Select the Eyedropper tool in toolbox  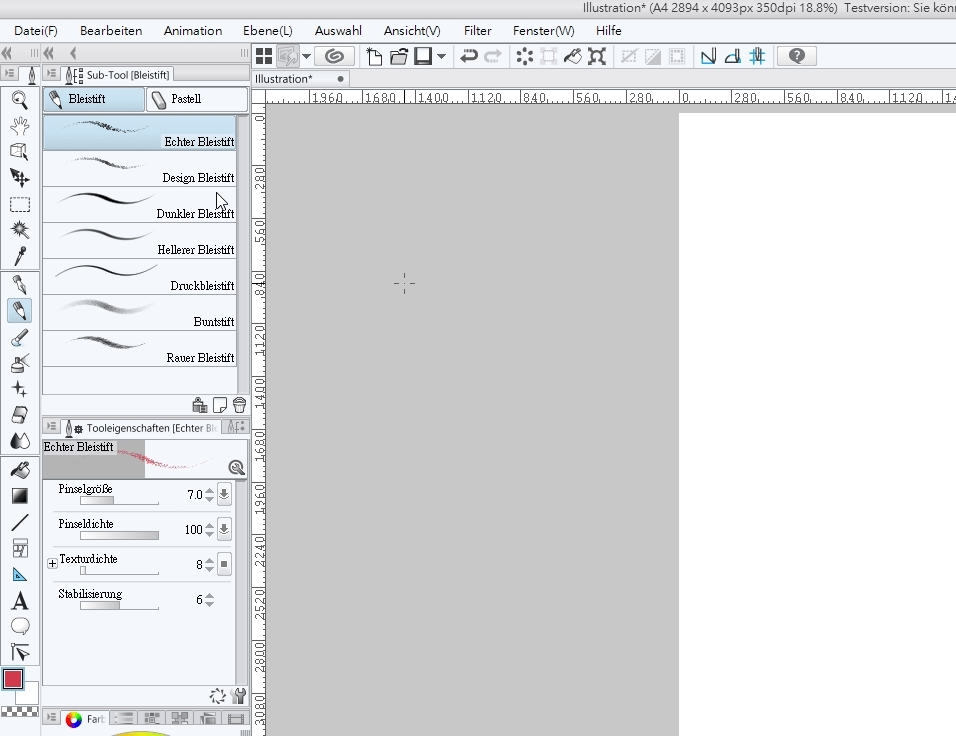(x=19, y=257)
